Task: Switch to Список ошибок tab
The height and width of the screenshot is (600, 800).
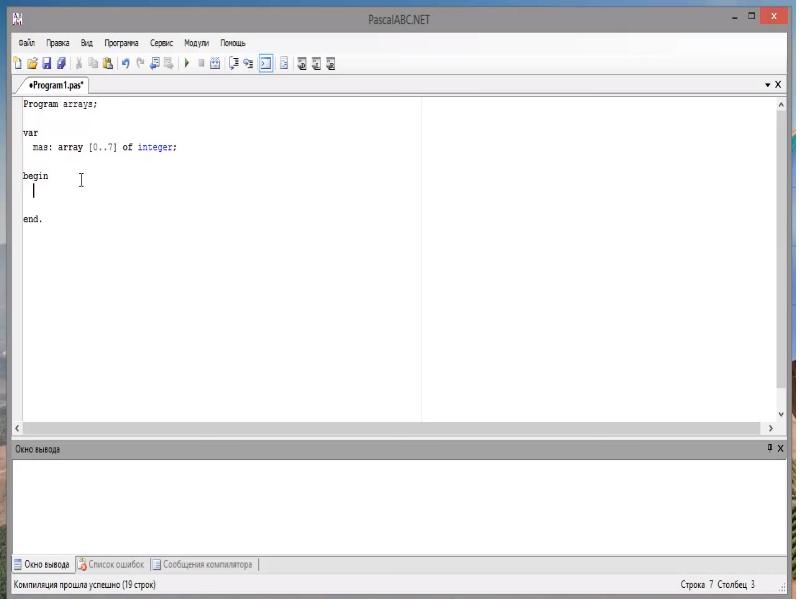Action: pyautogui.click(x=111, y=564)
